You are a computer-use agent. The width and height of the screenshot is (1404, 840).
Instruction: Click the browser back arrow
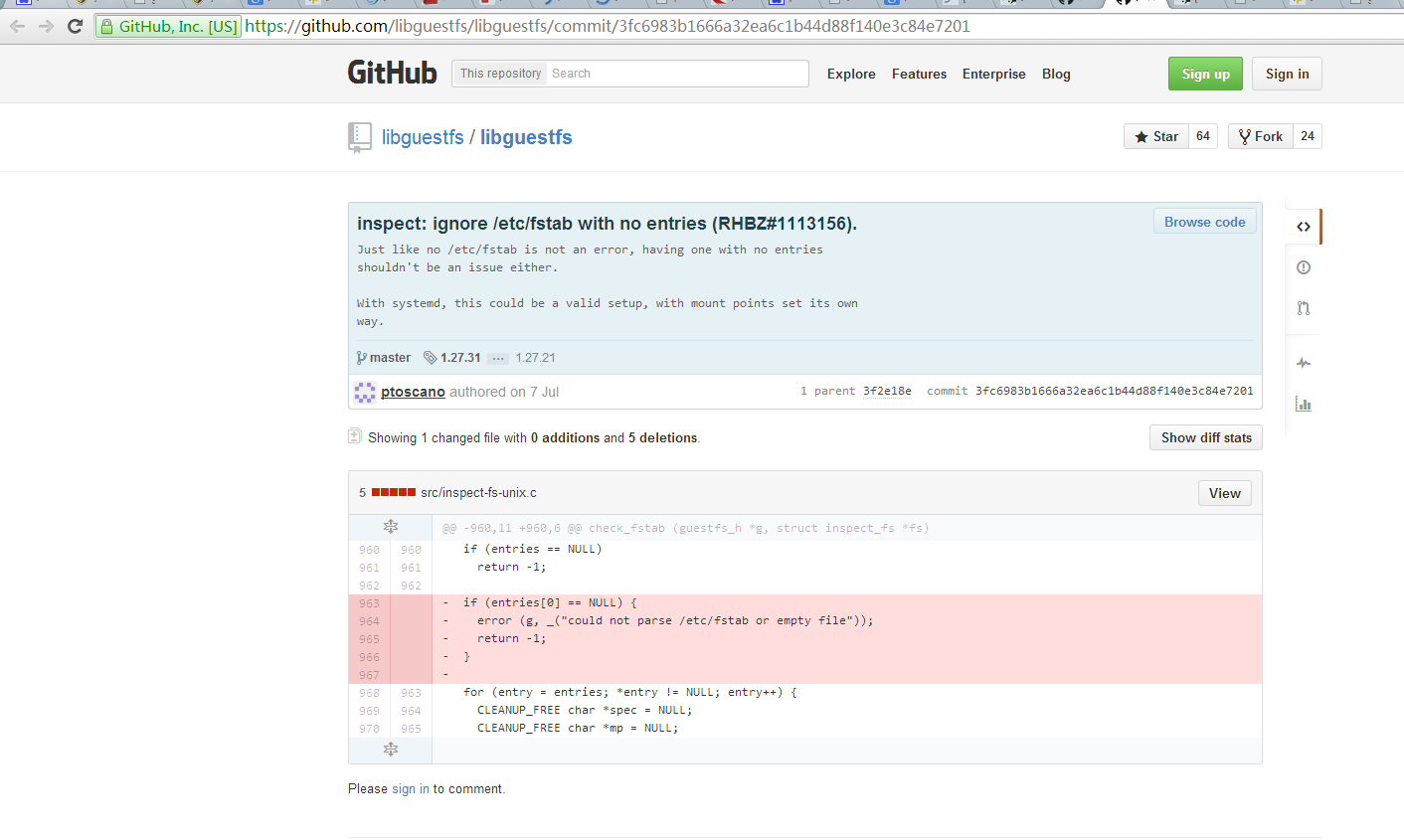(x=17, y=26)
